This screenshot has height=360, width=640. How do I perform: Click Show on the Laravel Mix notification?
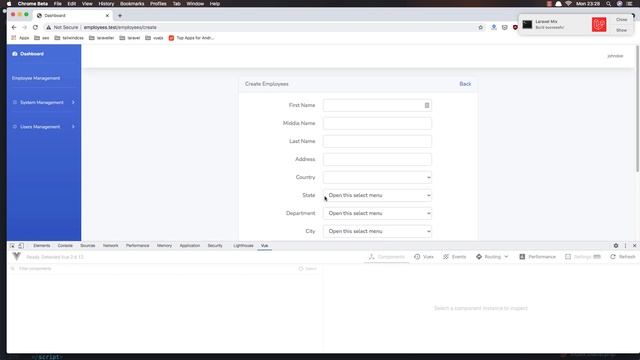[622, 30]
